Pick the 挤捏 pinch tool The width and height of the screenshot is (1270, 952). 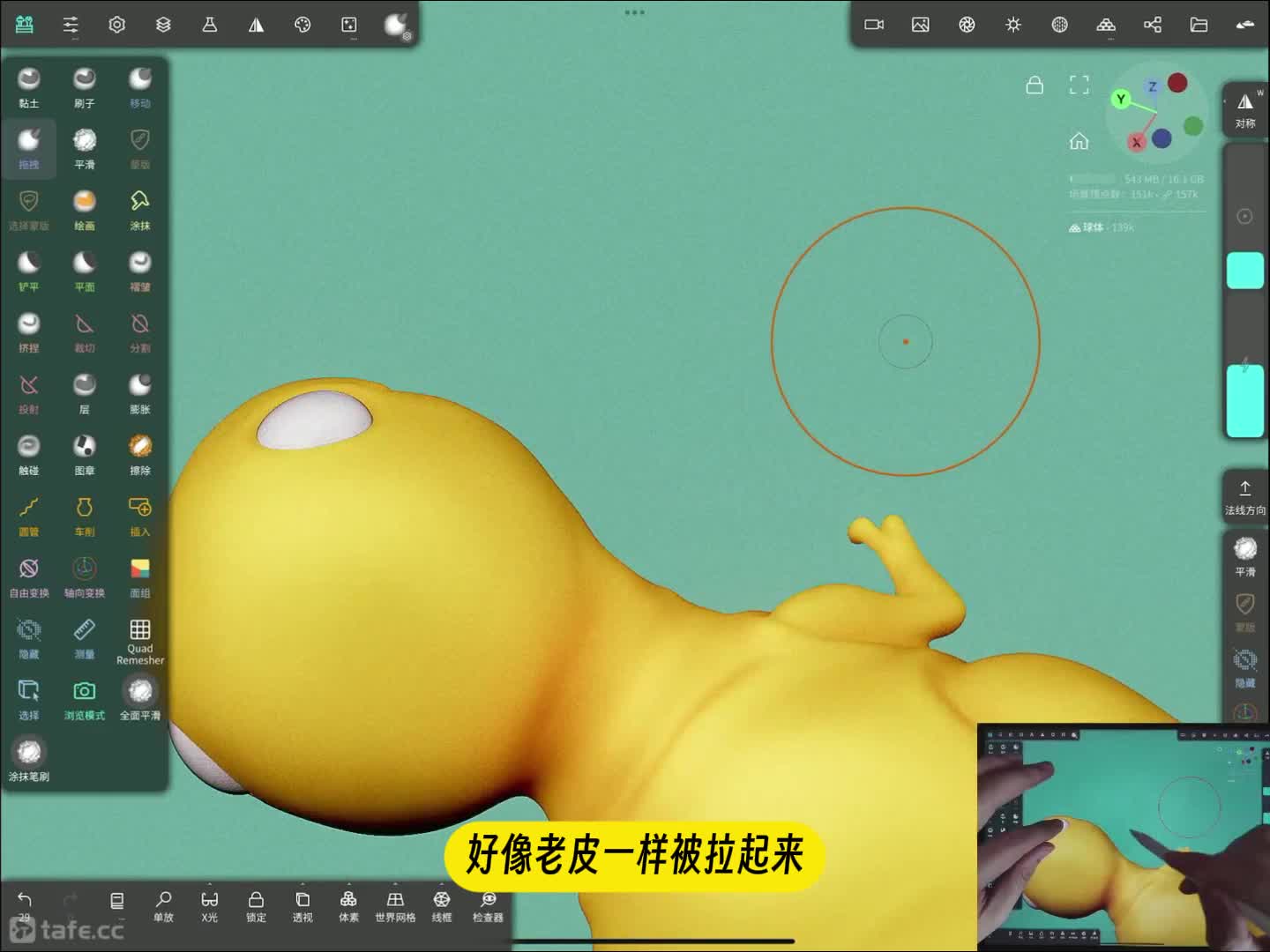[29, 331]
